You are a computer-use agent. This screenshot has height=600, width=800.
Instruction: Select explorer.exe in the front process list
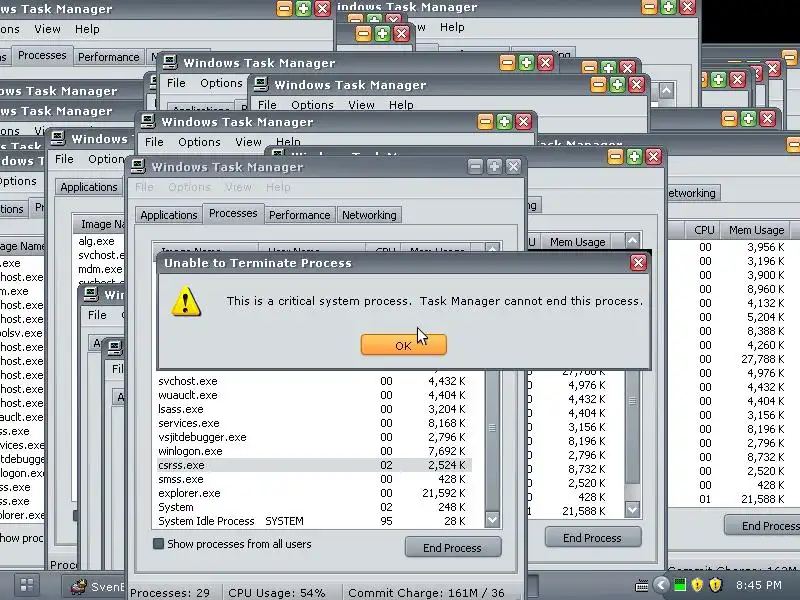tap(314, 493)
